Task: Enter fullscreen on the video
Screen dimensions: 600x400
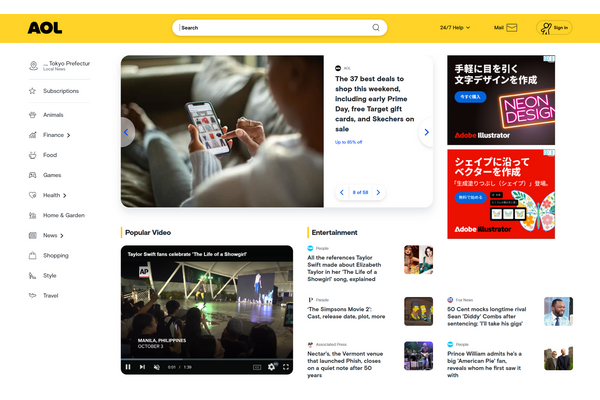Action: pyautogui.click(x=286, y=367)
